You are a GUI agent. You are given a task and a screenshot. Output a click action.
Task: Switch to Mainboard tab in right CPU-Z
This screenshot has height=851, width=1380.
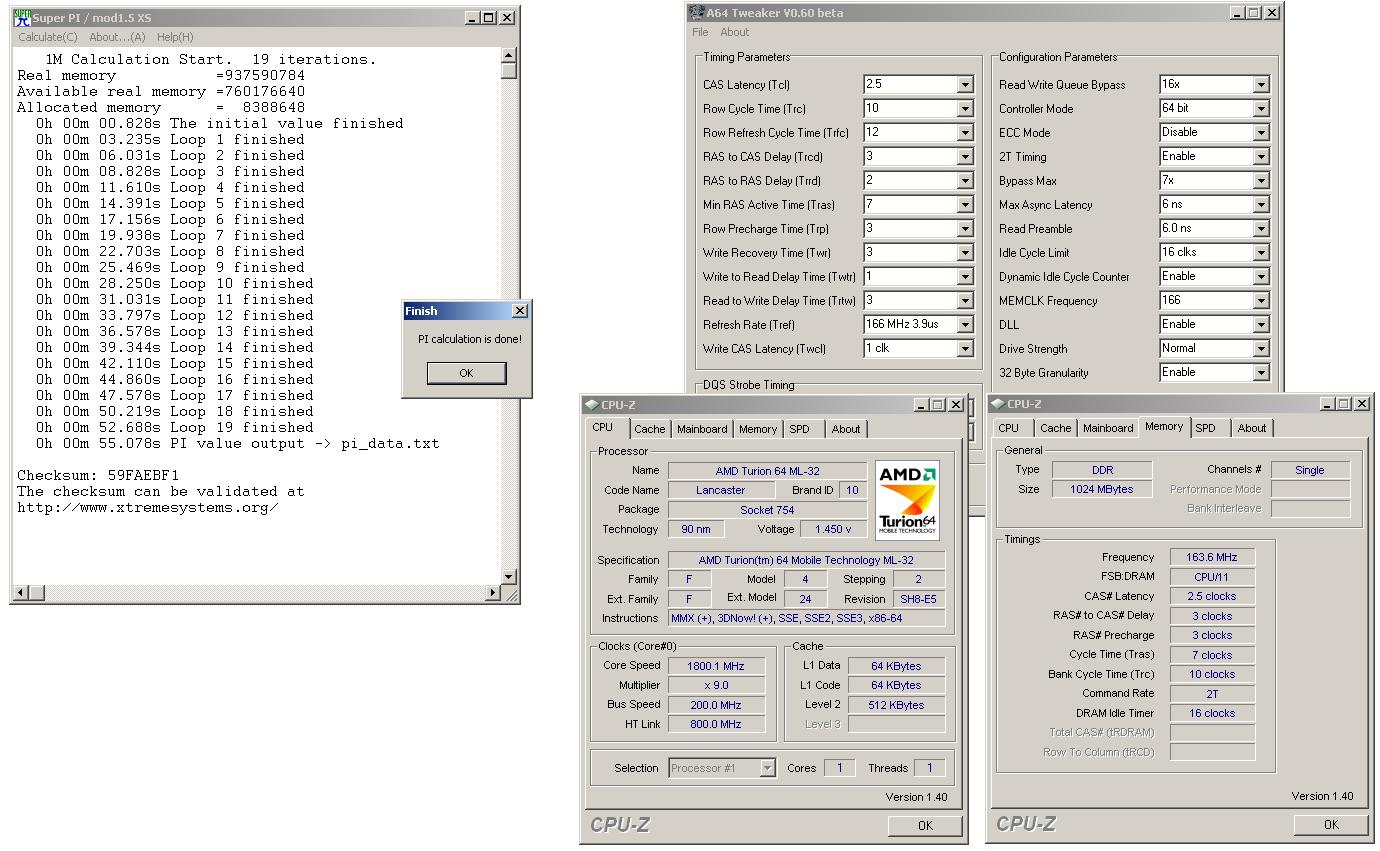(1108, 428)
